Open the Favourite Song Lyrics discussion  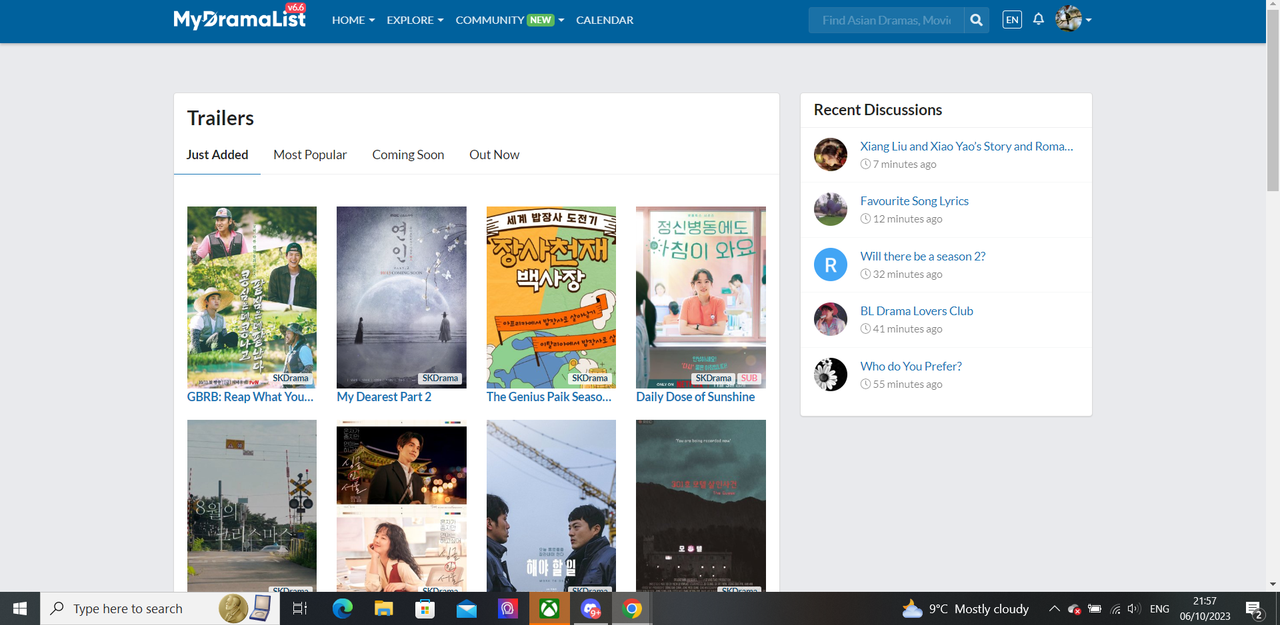[x=914, y=201]
